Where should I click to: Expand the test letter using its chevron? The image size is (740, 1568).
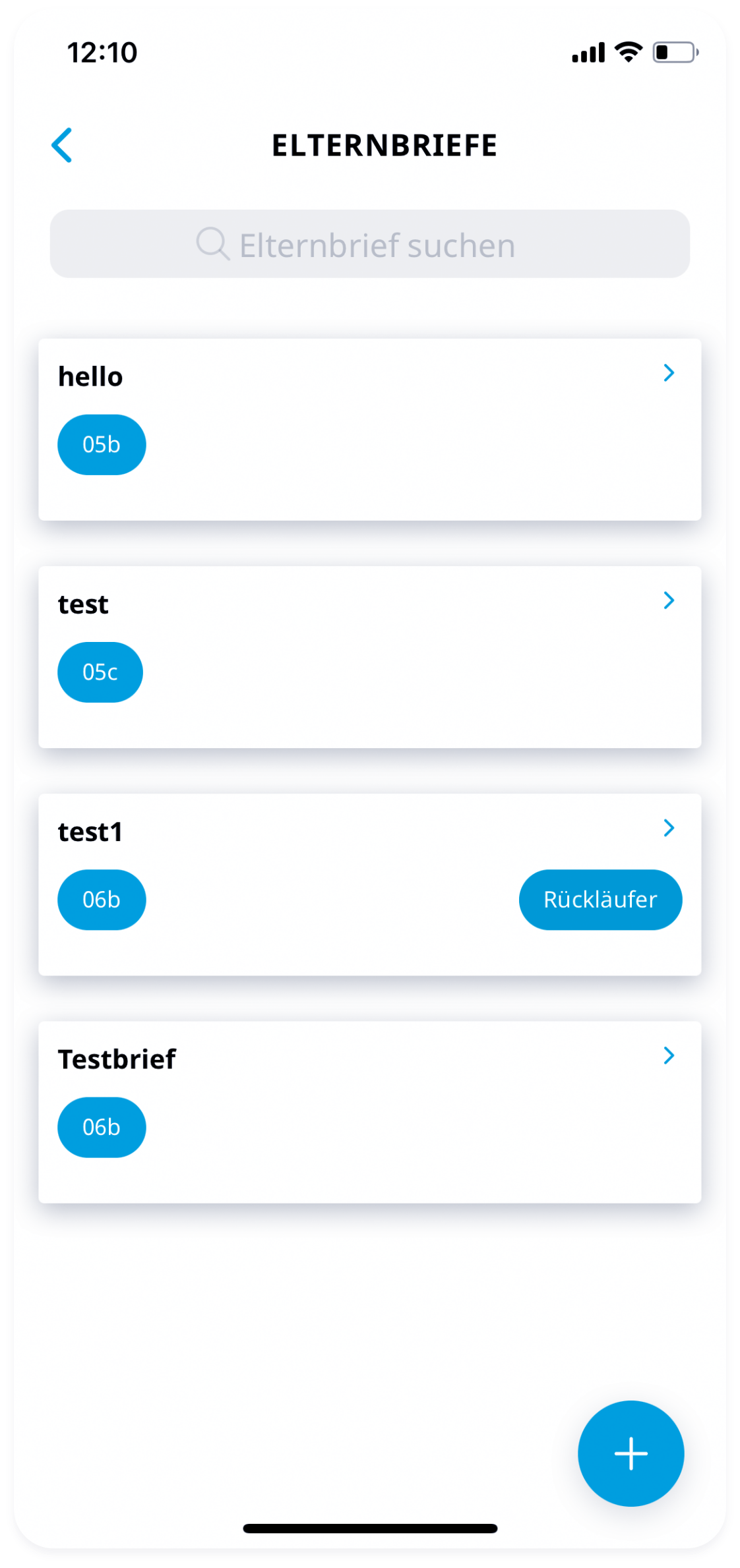click(669, 600)
